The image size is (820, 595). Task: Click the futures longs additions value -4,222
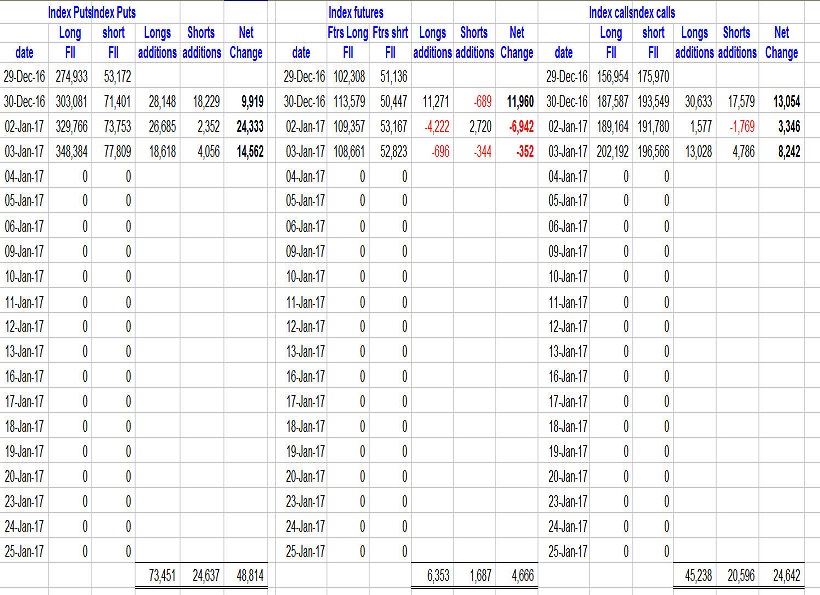[433, 126]
